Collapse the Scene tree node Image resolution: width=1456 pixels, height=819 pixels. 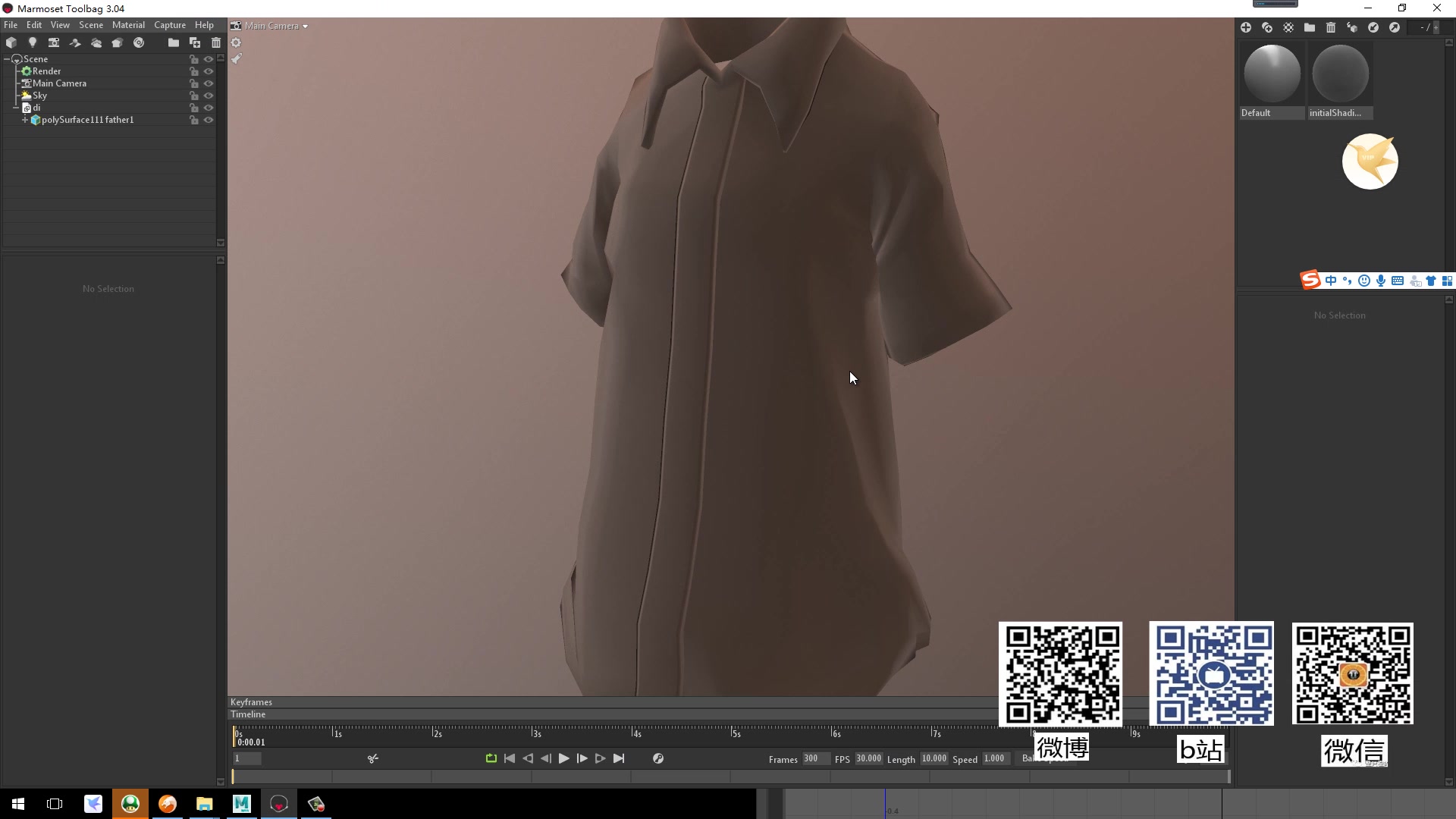(8, 59)
